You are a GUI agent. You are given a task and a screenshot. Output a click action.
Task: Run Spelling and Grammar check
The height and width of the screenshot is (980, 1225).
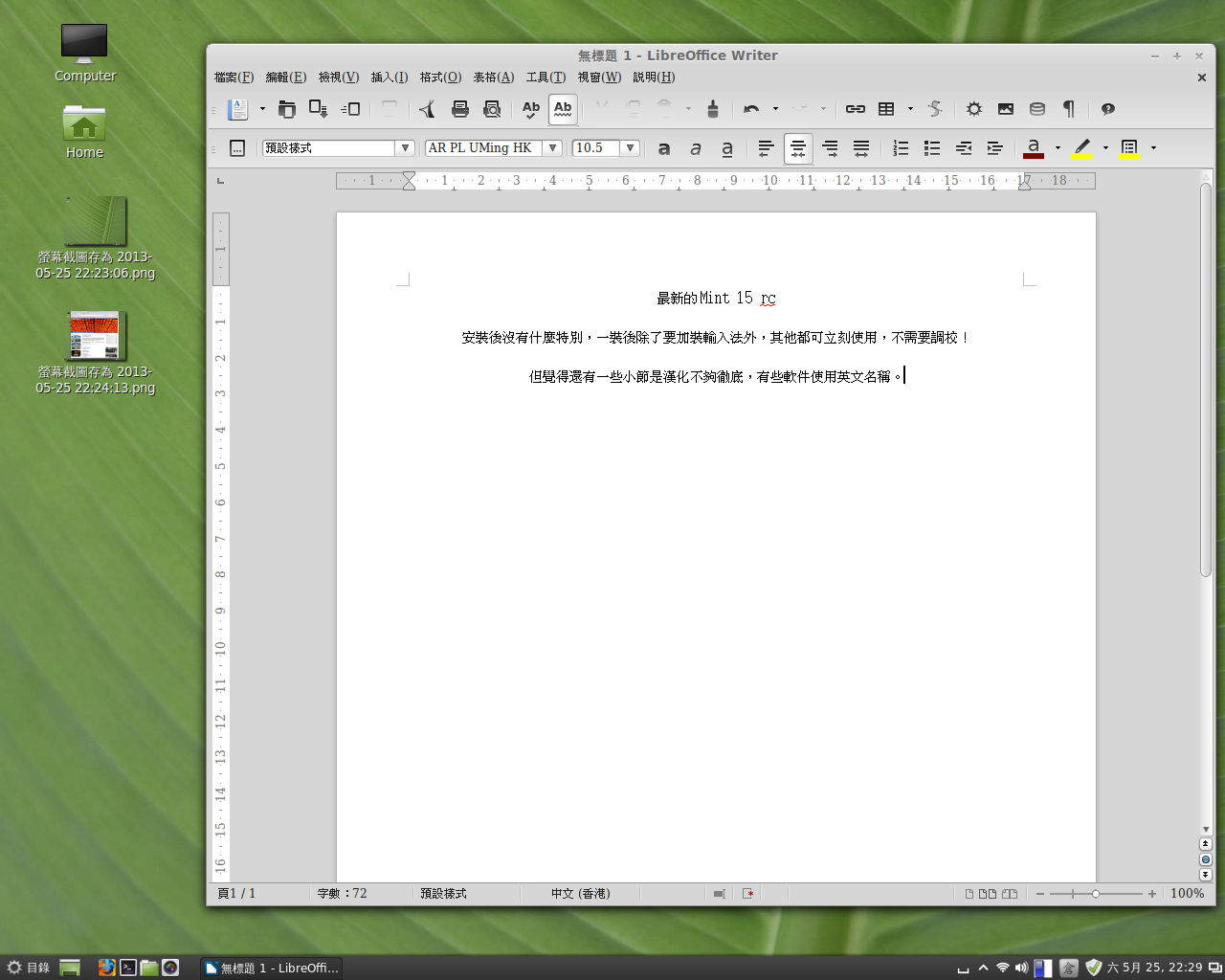(531, 109)
